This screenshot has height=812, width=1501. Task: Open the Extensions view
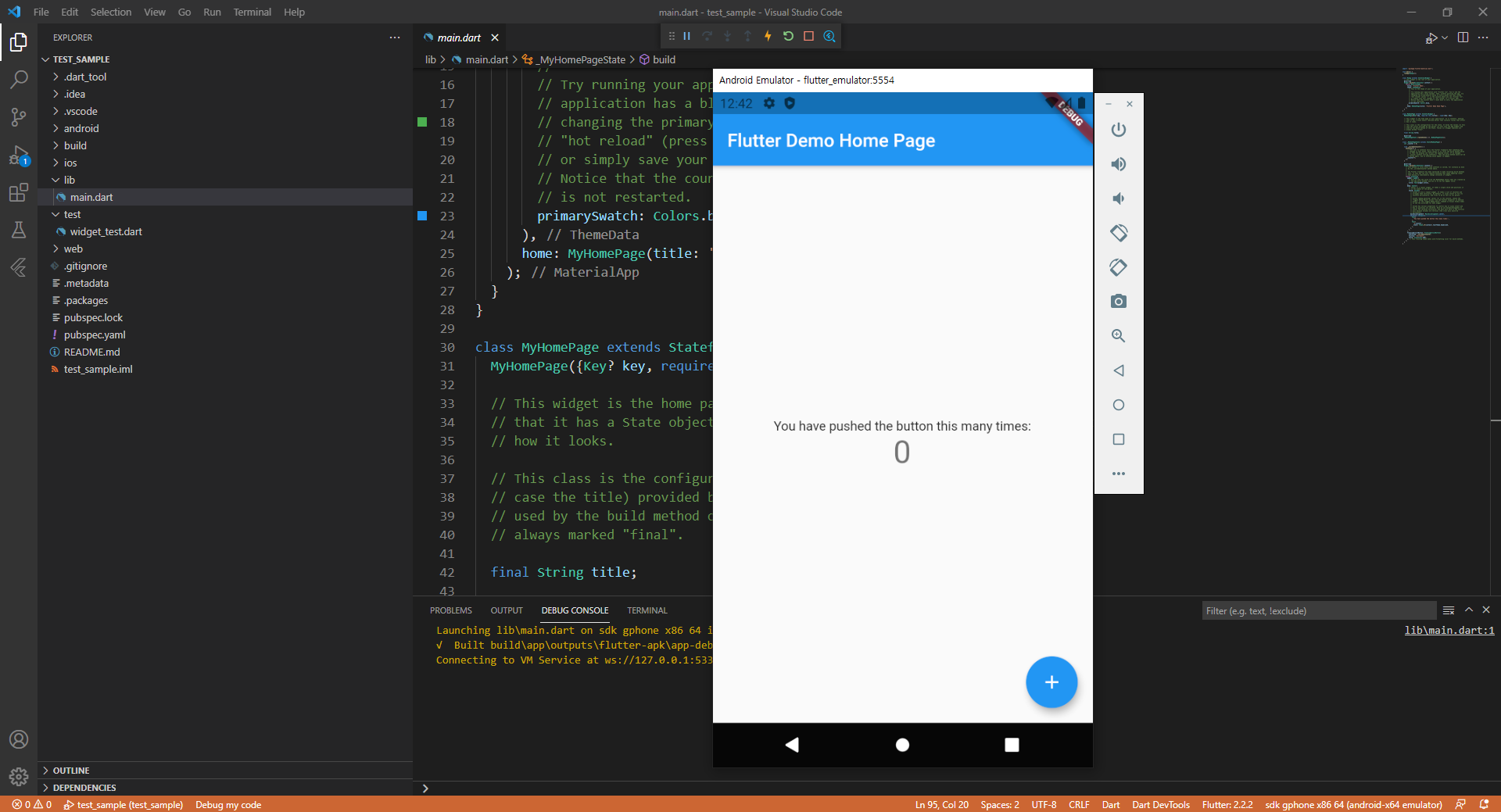(x=19, y=192)
